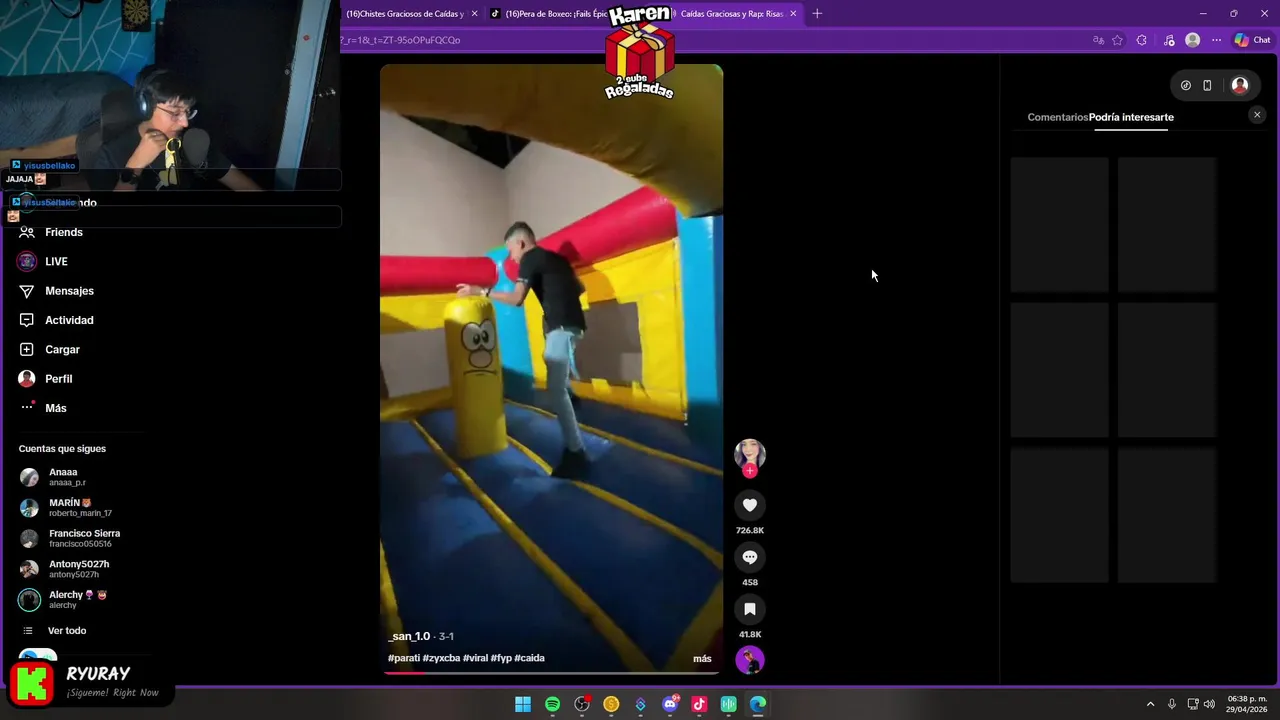1280x720 pixels.
Task: Open Spotify from the taskbar
Action: pyautogui.click(x=552, y=704)
